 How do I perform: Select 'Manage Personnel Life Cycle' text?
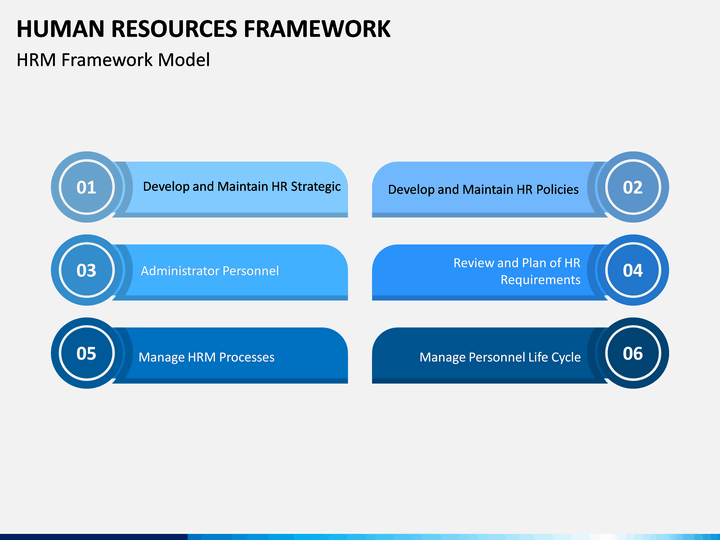coord(500,357)
